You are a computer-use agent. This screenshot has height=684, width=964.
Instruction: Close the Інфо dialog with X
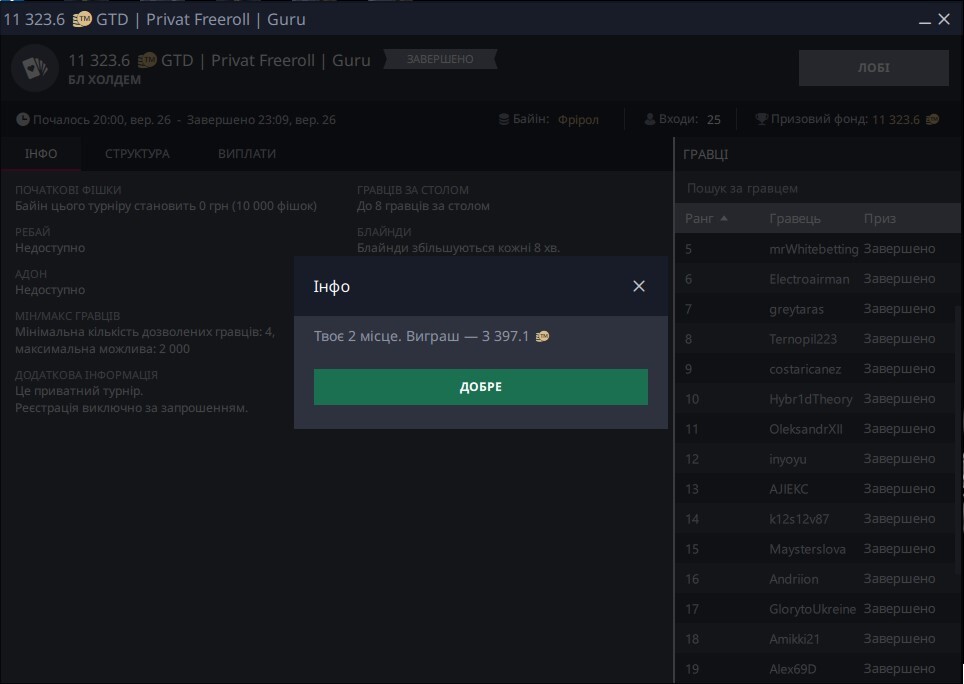(639, 287)
